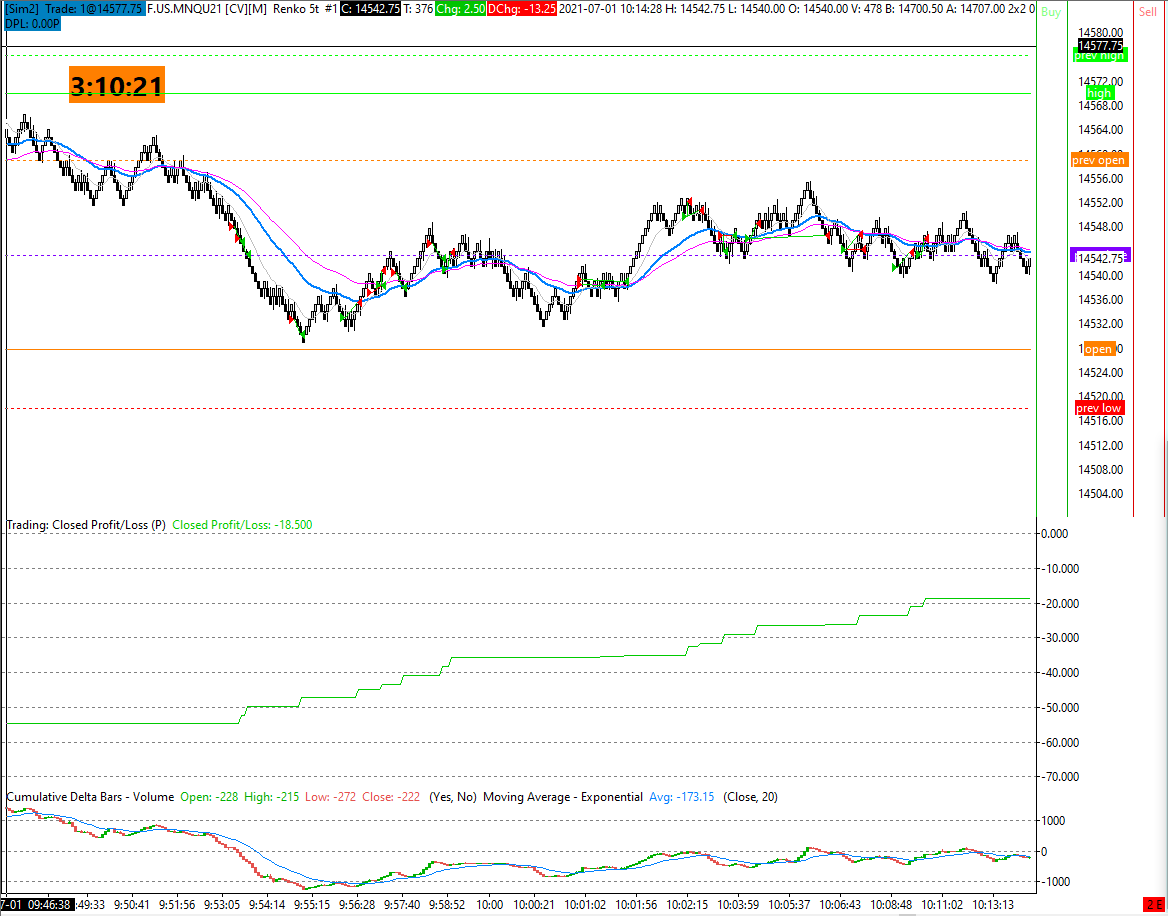Click the -70.000 profit/loss axis label
The width and height of the screenshot is (1168, 916).
point(1059,777)
